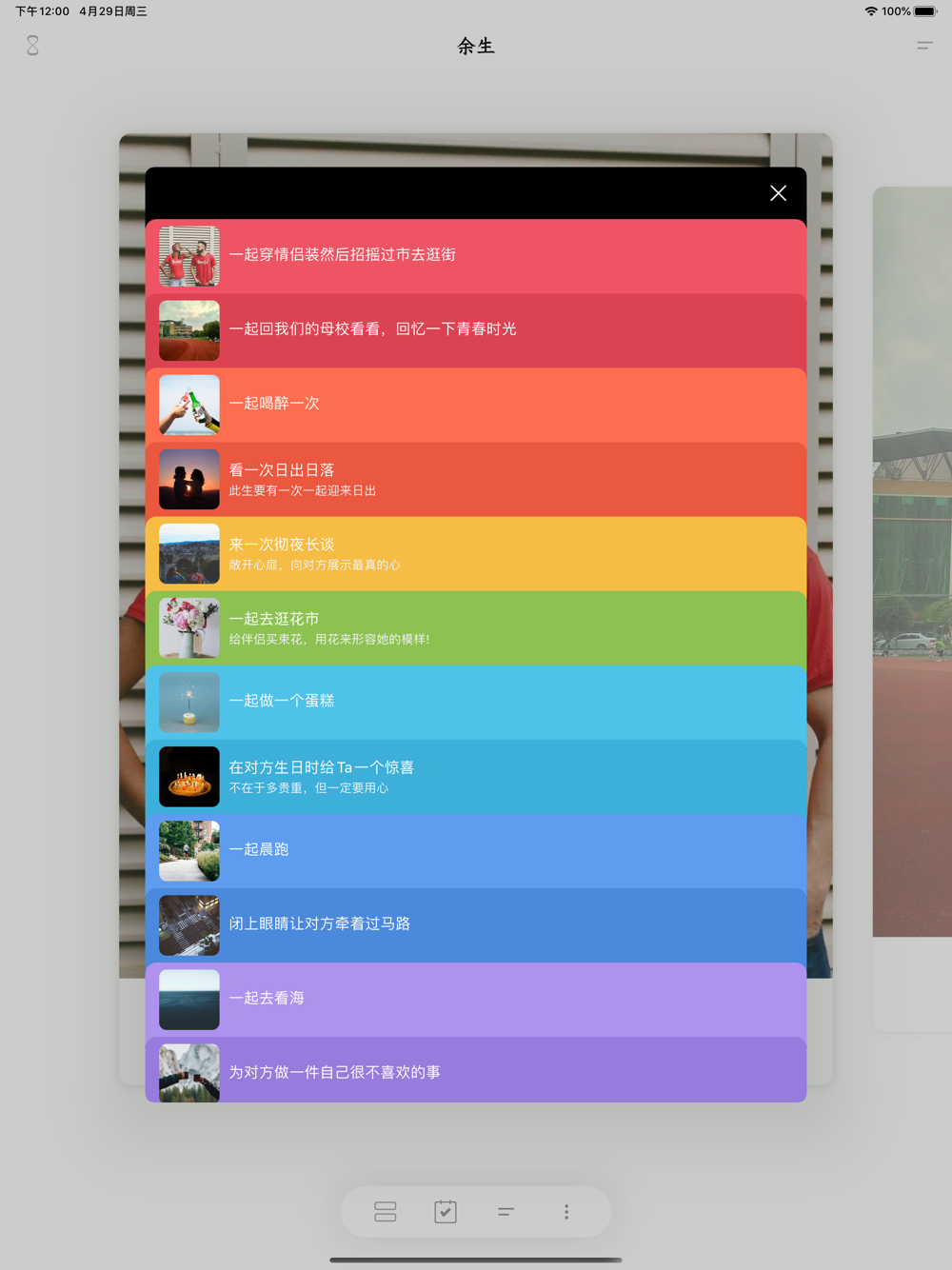Image resolution: width=952 pixels, height=1270 pixels.
Task: Tap the hourglass icon at top left
Action: pos(32,46)
